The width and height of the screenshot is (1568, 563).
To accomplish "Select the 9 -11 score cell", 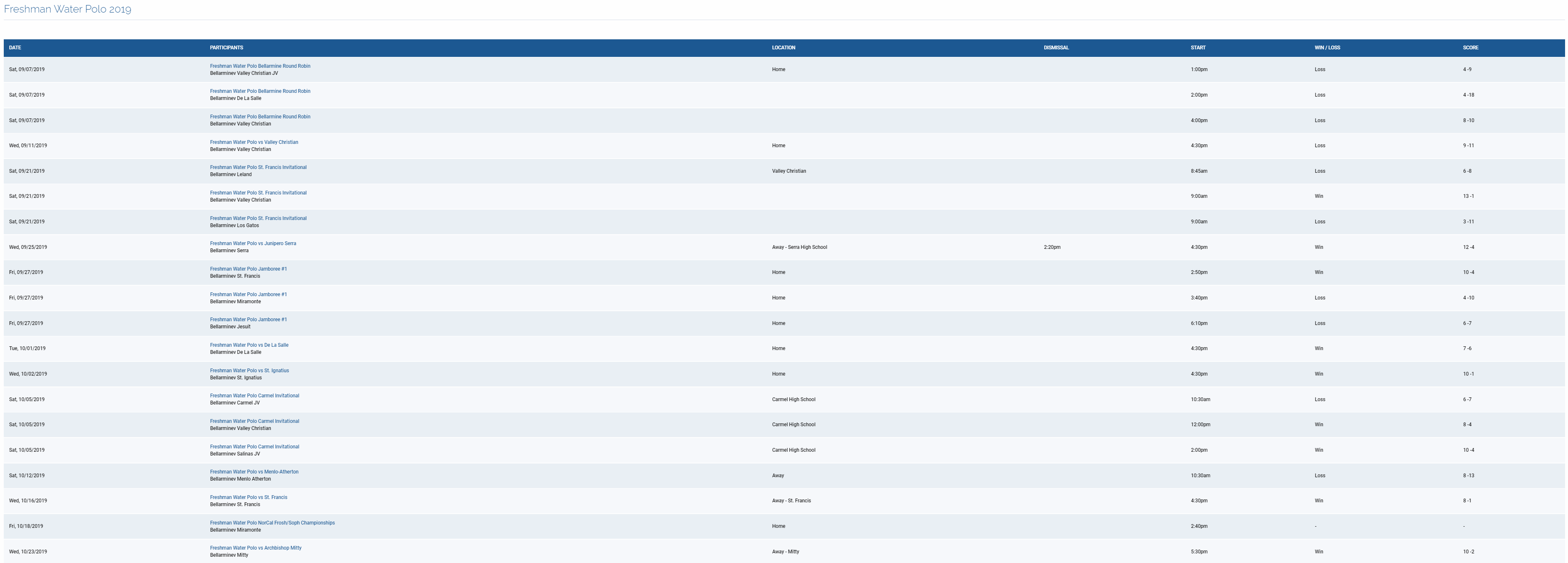I will coord(1468,146).
